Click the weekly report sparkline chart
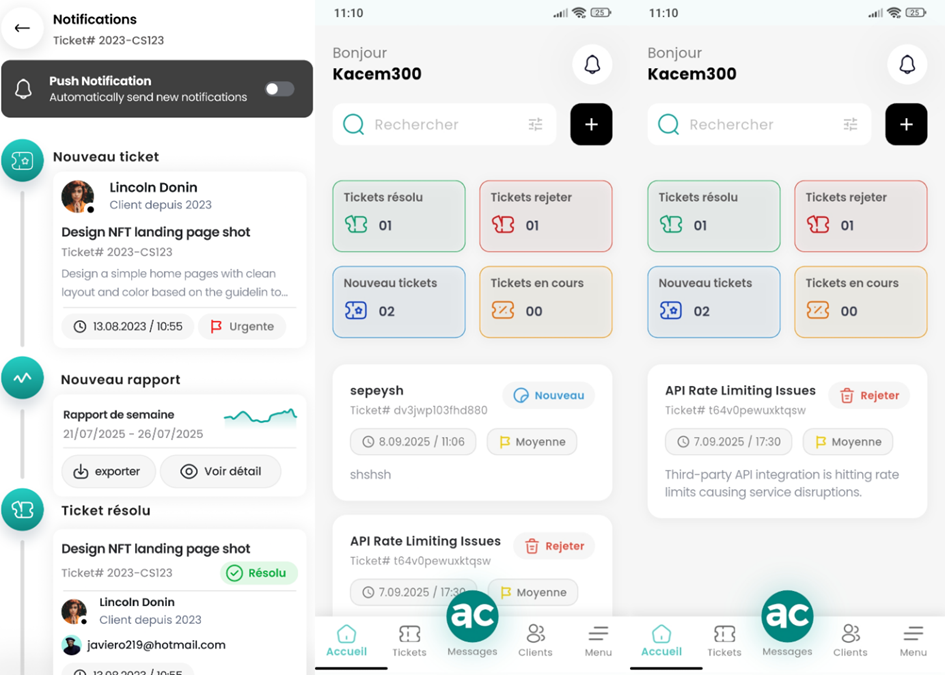The image size is (945, 675). tap(260, 416)
